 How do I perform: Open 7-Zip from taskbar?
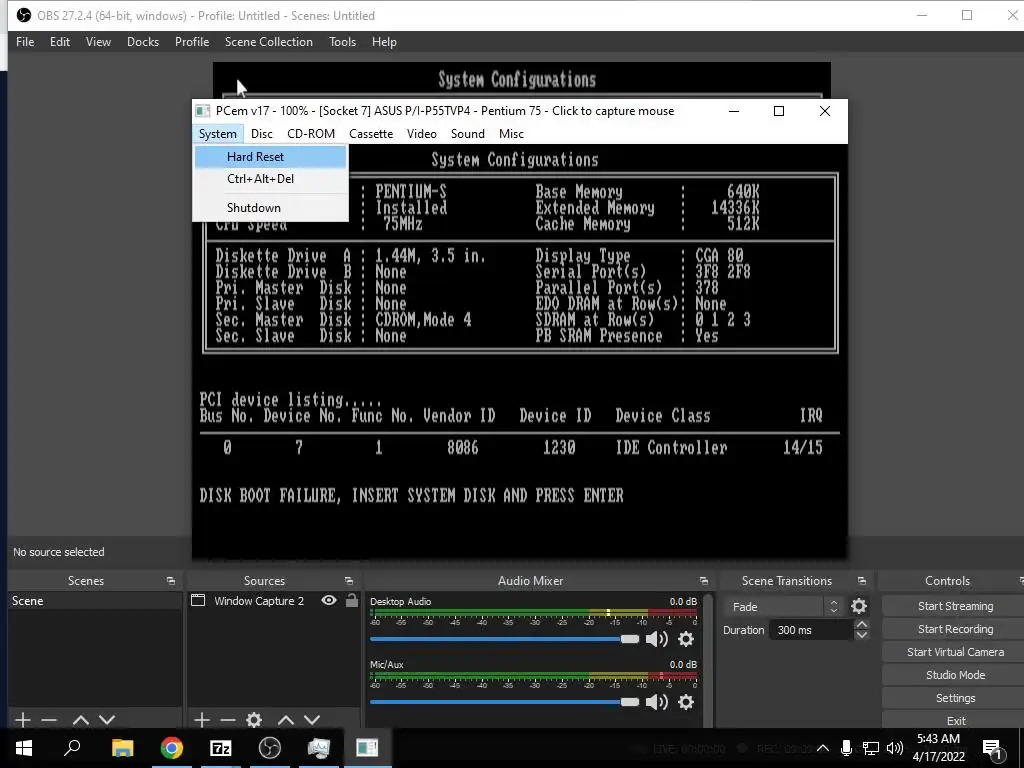point(220,748)
